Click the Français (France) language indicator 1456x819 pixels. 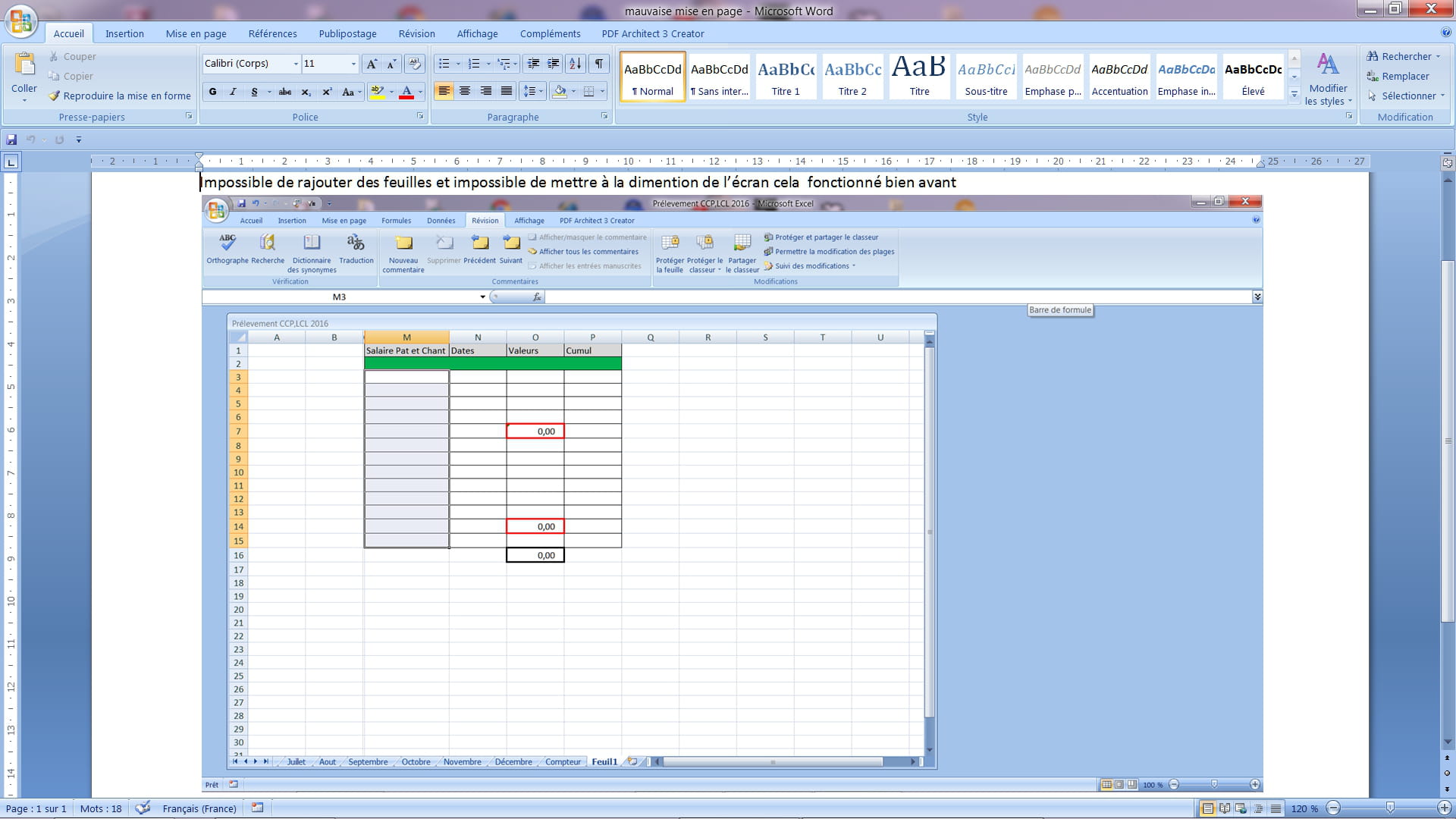(199, 808)
